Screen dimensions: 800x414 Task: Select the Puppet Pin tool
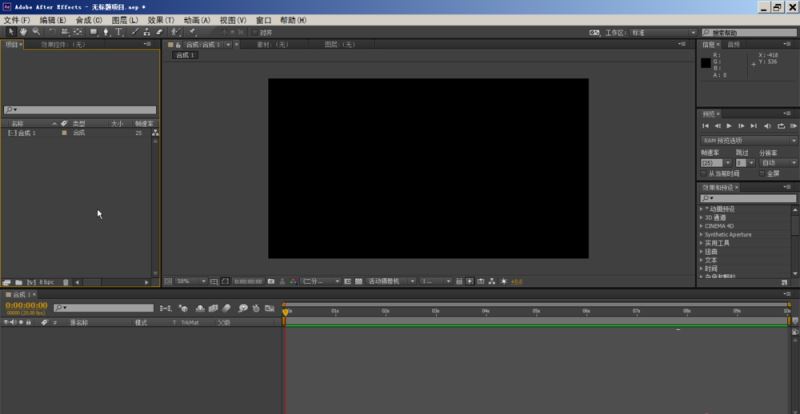pyautogui.click(x=192, y=32)
